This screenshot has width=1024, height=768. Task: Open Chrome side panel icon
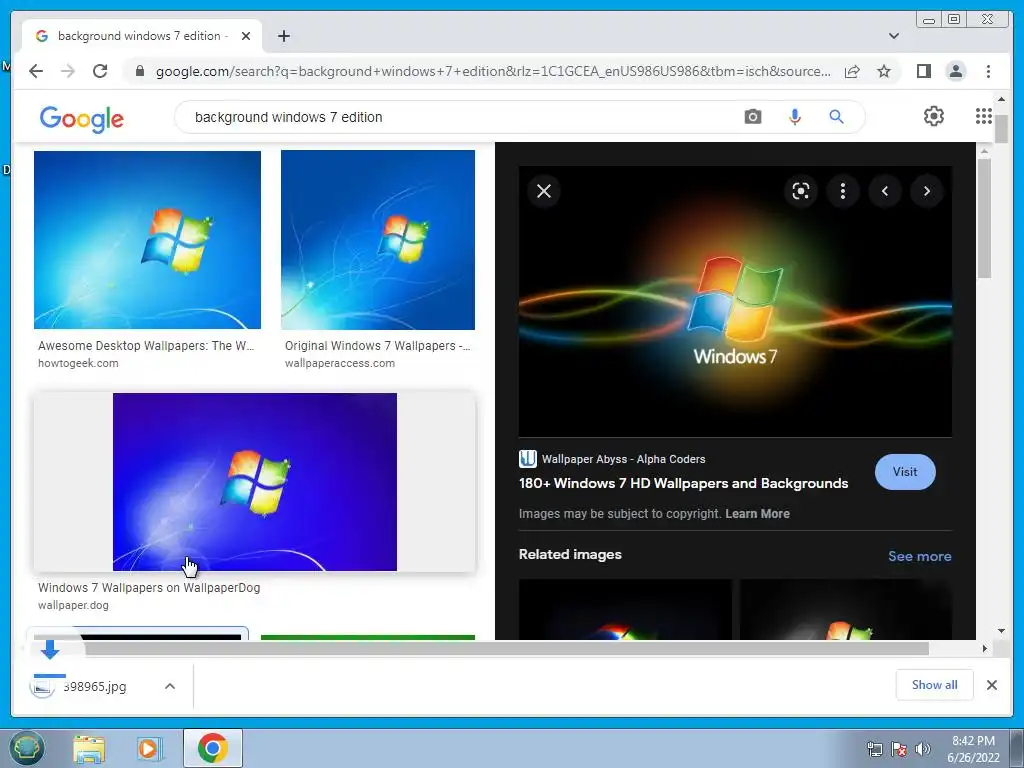tap(923, 71)
